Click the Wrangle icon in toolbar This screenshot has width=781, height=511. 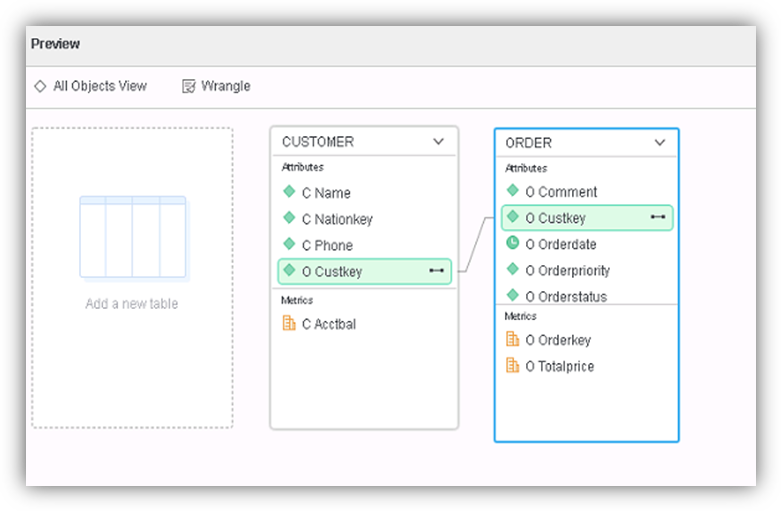tap(189, 86)
